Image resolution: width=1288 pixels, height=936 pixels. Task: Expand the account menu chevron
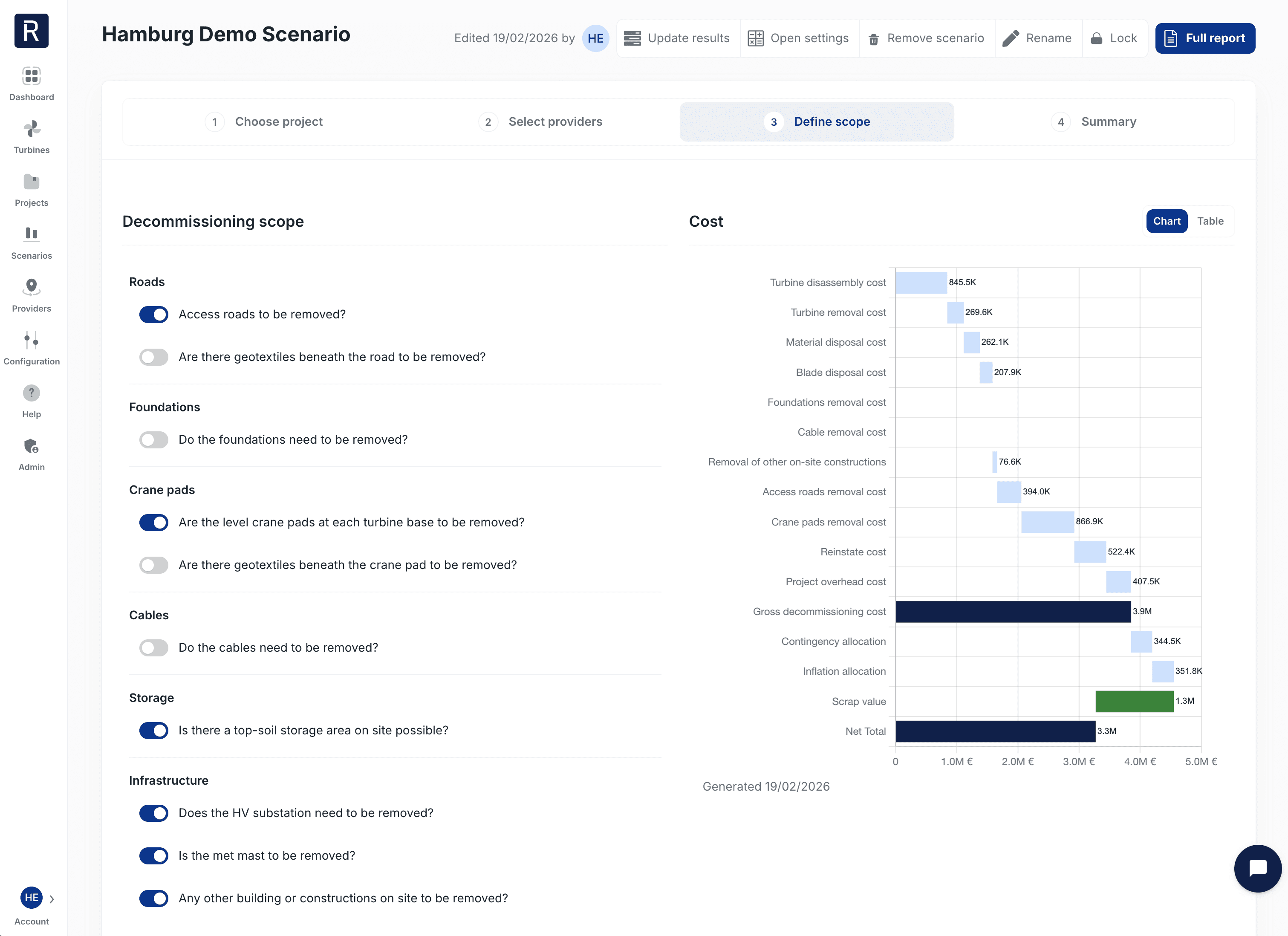[x=52, y=898]
